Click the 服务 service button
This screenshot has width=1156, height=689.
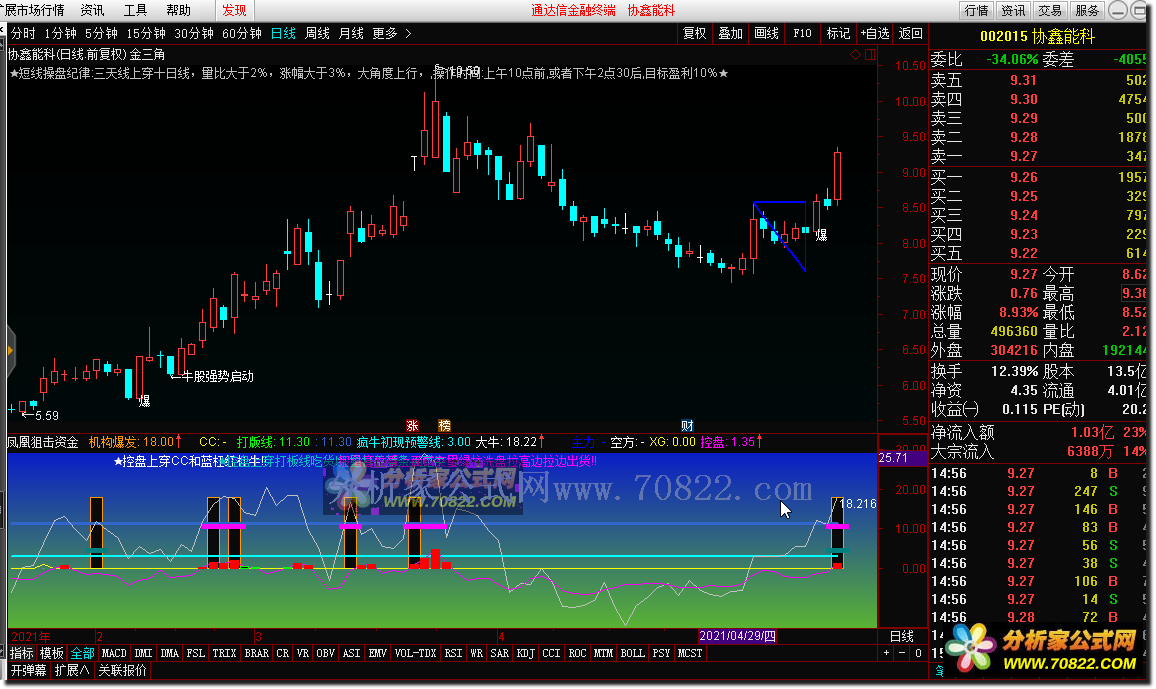1087,10
